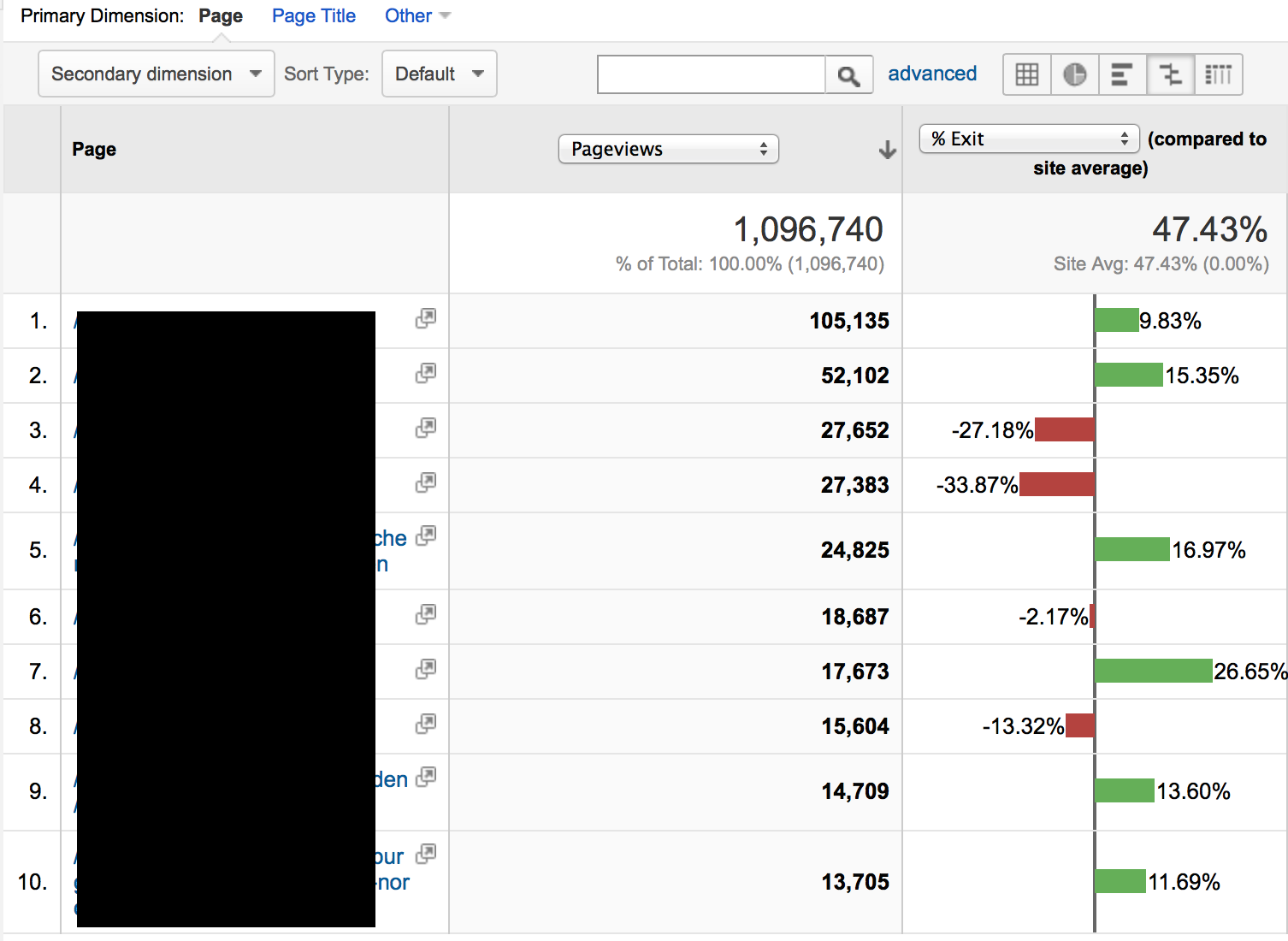Select the comparison view icon
Viewport: 1288px width, 941px height.
(1170, 74)
